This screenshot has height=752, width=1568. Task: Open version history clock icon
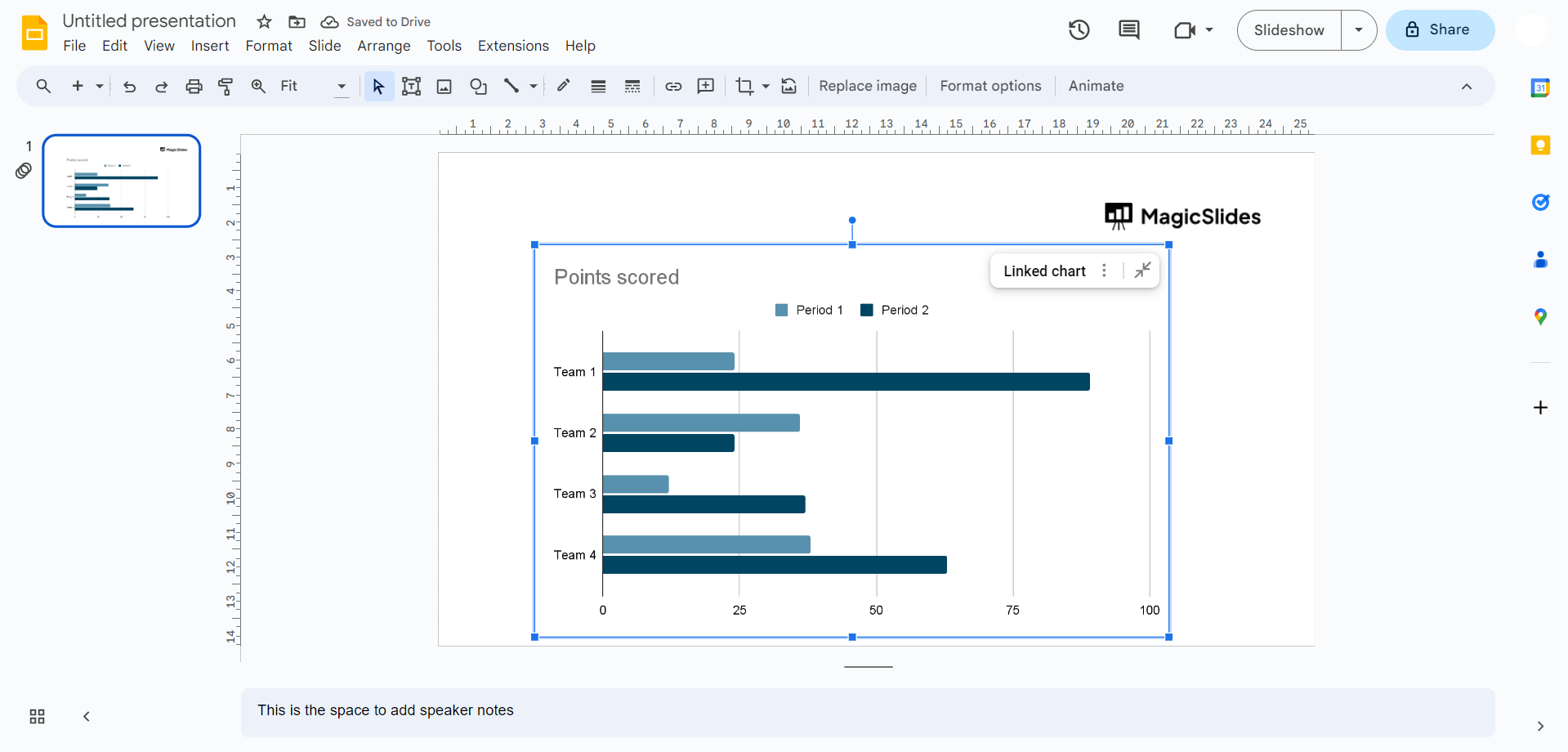click(1079, 30)
